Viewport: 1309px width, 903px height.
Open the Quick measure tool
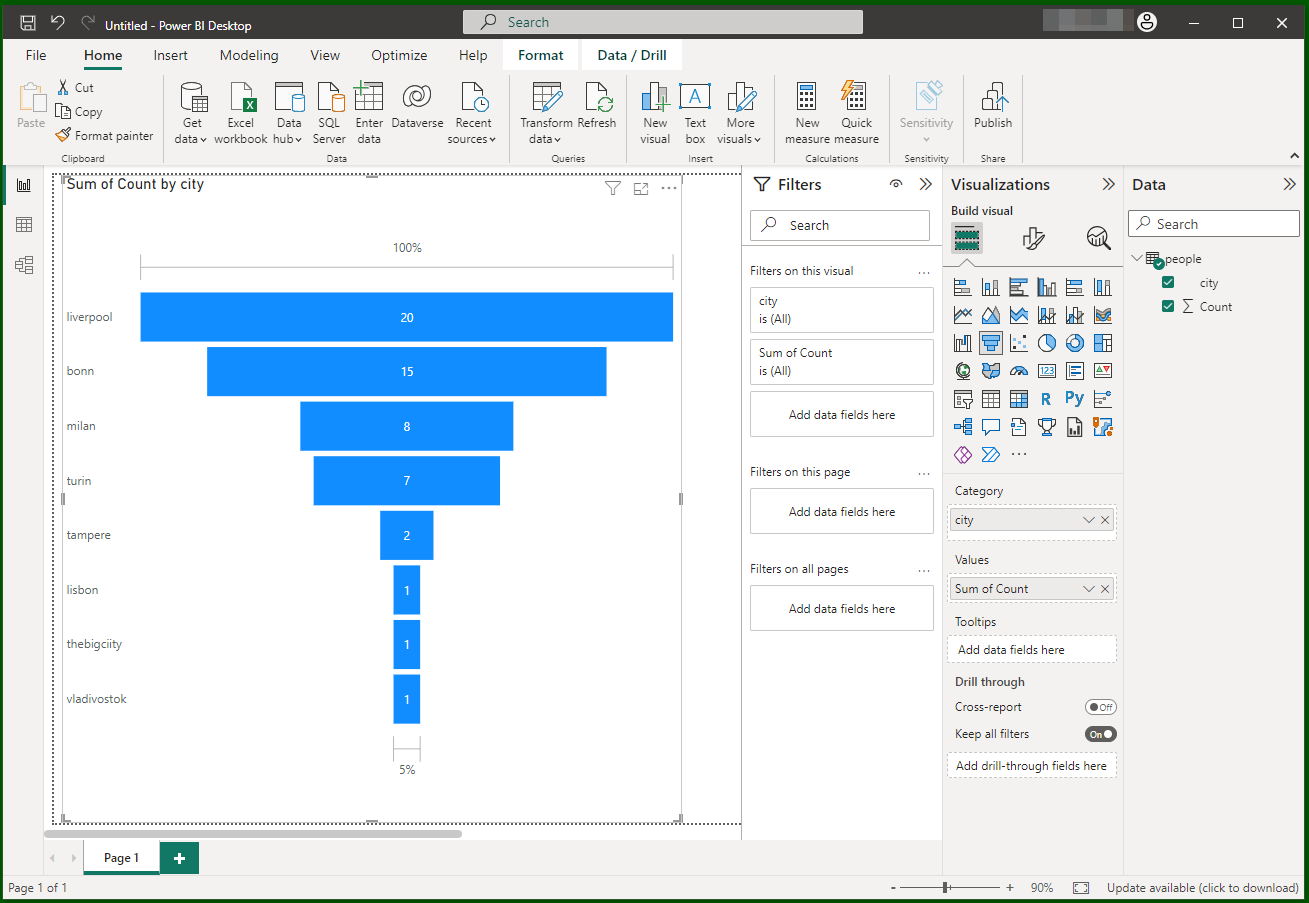tap(856, 113)
